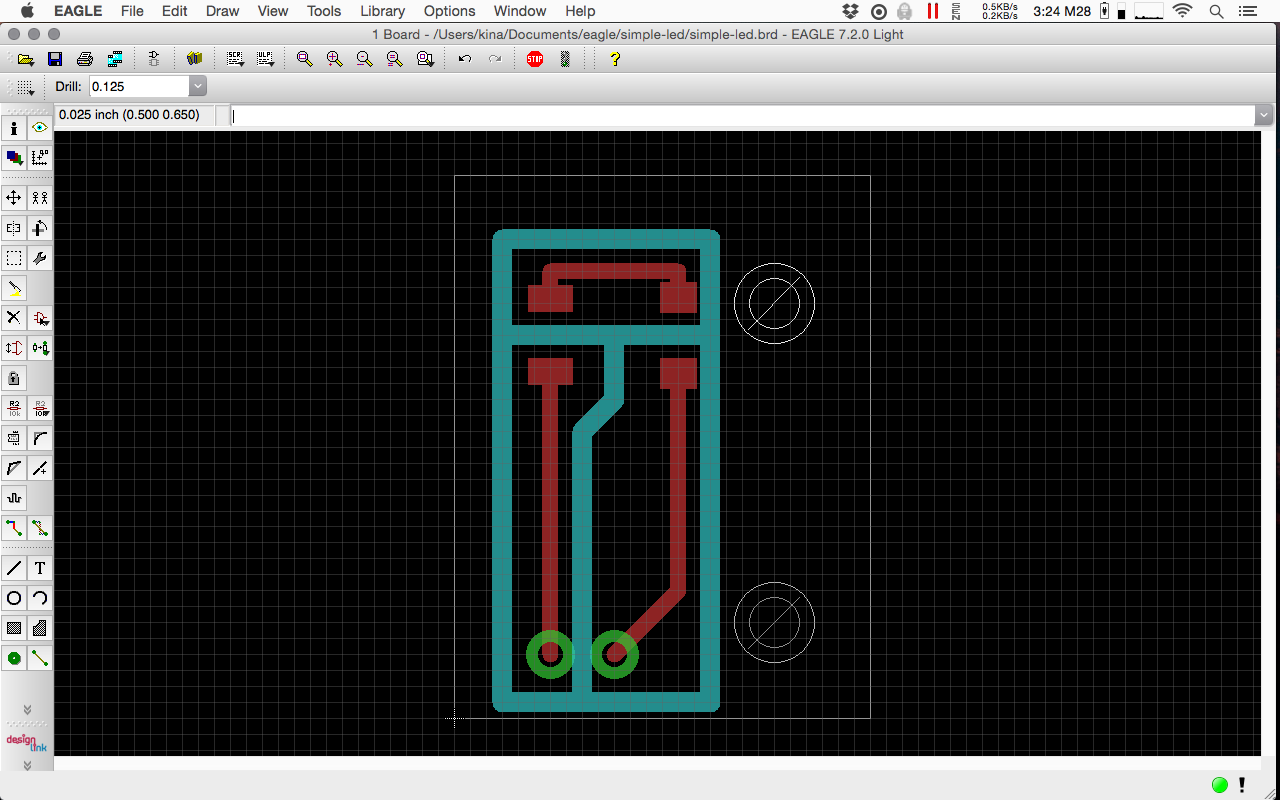Select the Info tool
This screenshot has height=800, width=1280.
point(14,128)
